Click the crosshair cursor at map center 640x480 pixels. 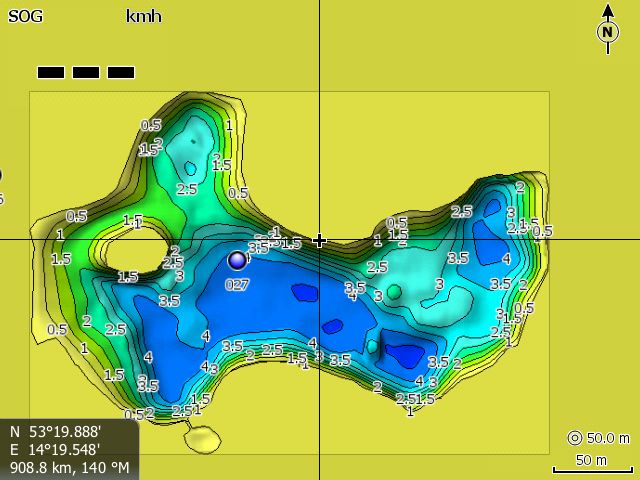[319, 240]
